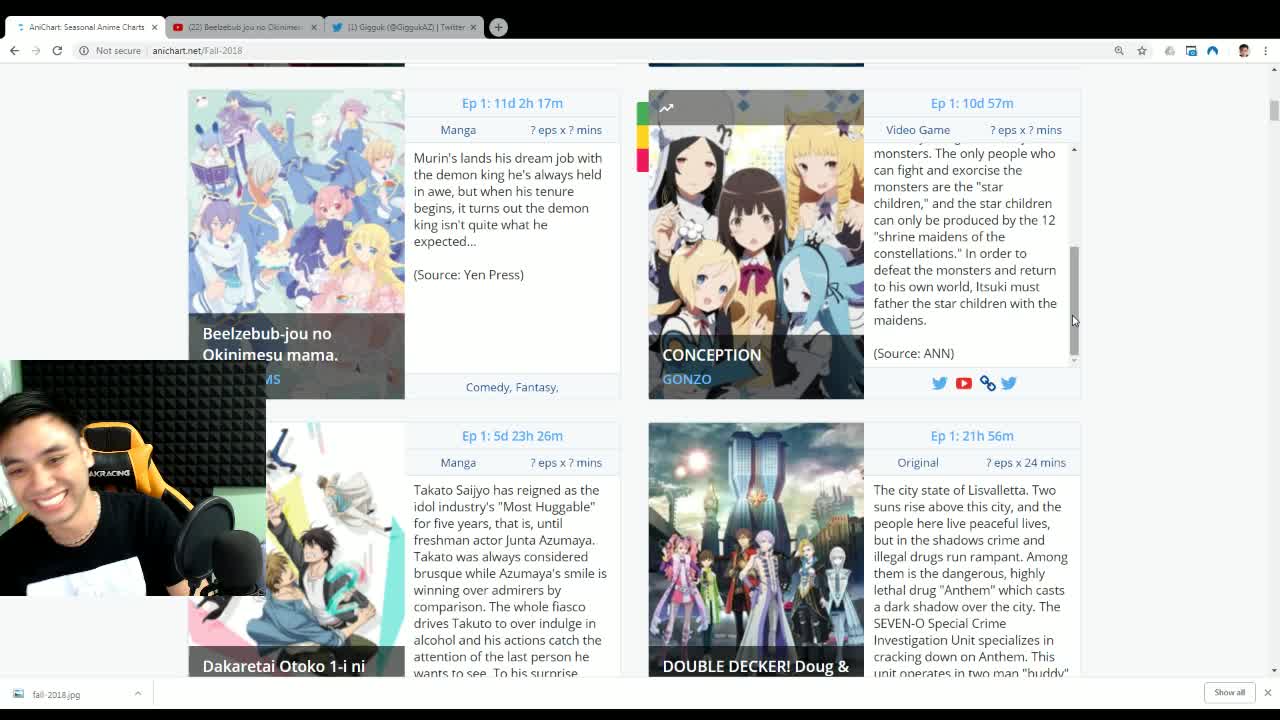The image size is (1280, 720).
Task: Open the Chrome three-dot menu
Action: click(x=1265, y=51)
